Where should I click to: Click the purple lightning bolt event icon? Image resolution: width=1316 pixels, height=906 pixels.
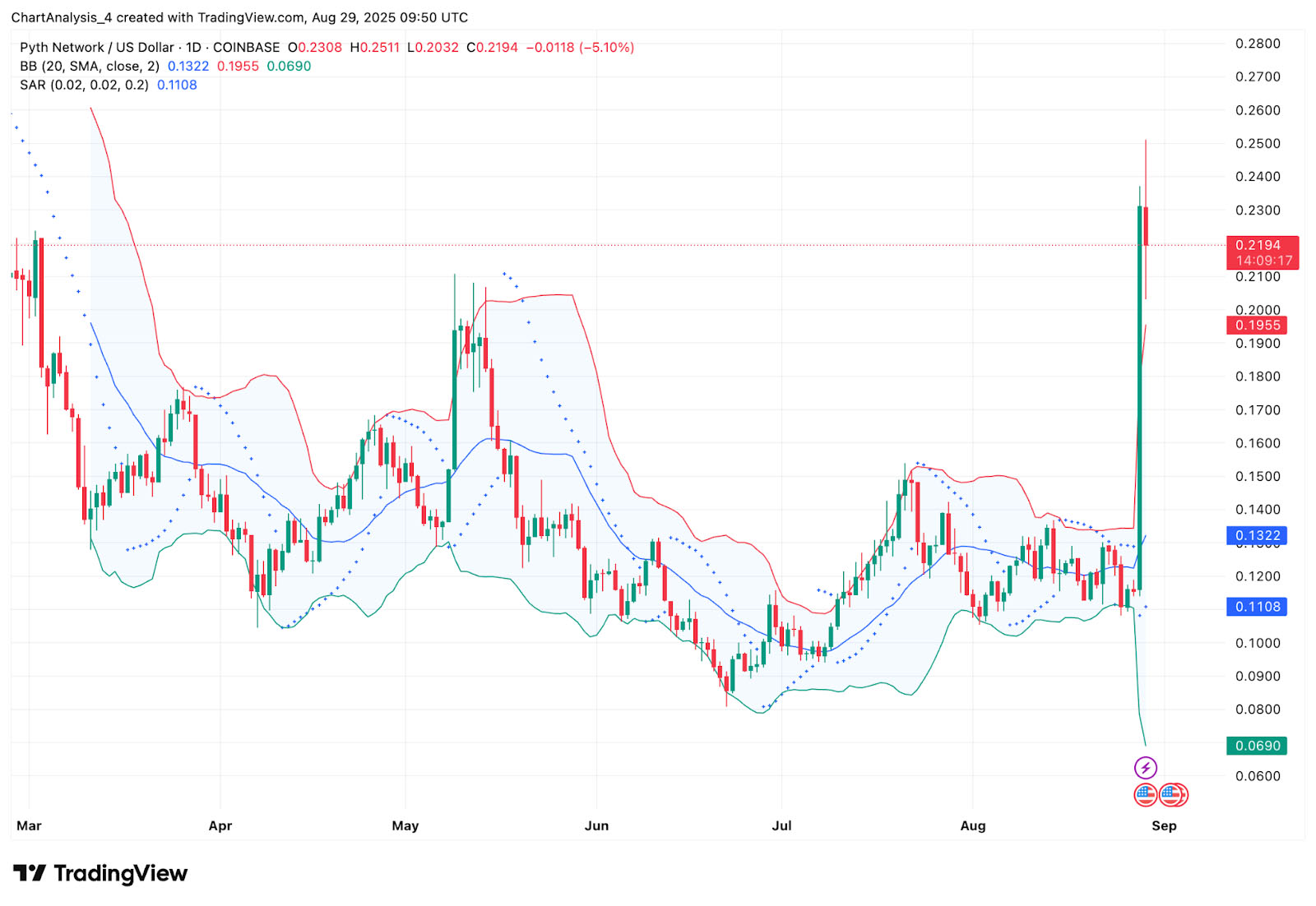click(x=1146, y=768)
